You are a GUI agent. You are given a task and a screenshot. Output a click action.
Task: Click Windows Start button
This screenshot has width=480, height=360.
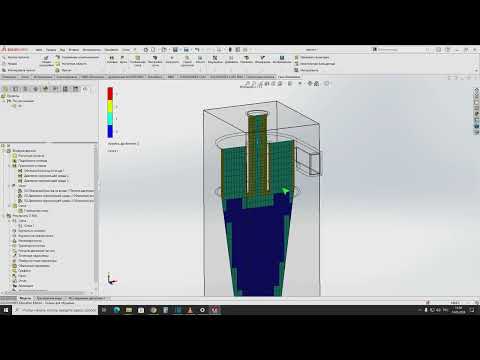pos(6,310)
